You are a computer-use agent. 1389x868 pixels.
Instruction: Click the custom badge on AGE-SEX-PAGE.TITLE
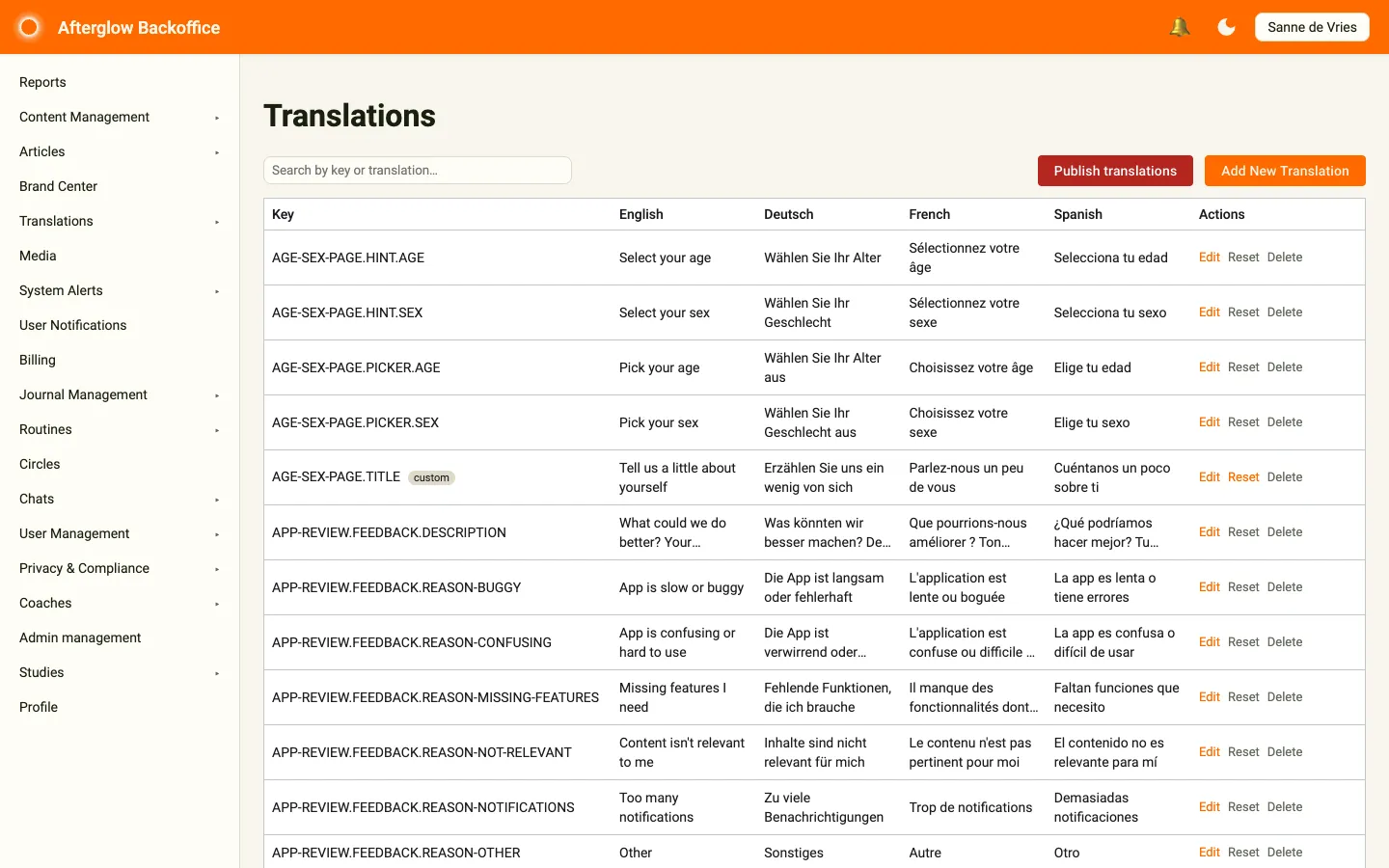click(431, 478)
